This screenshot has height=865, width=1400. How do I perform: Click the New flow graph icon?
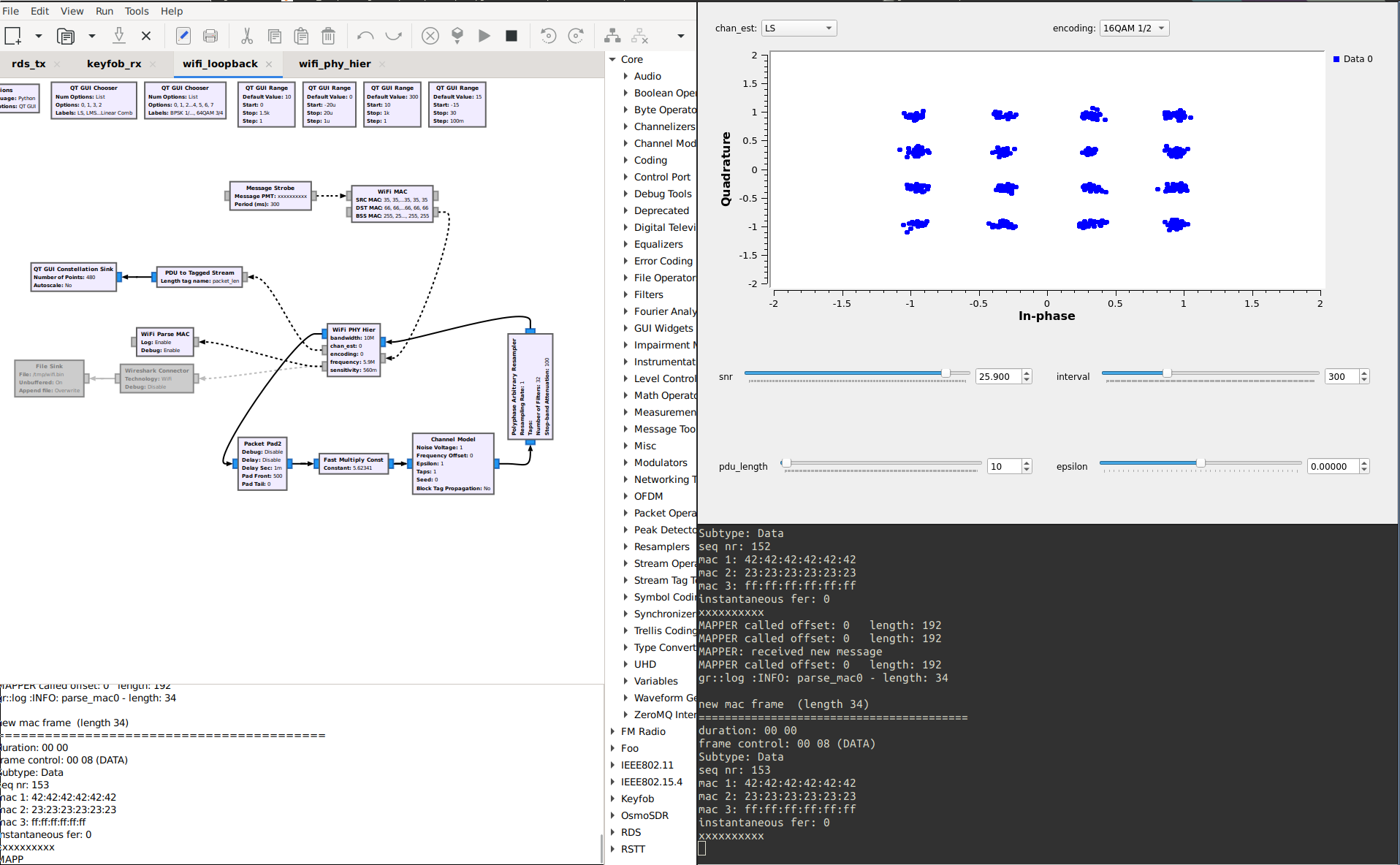pos(13,36)
